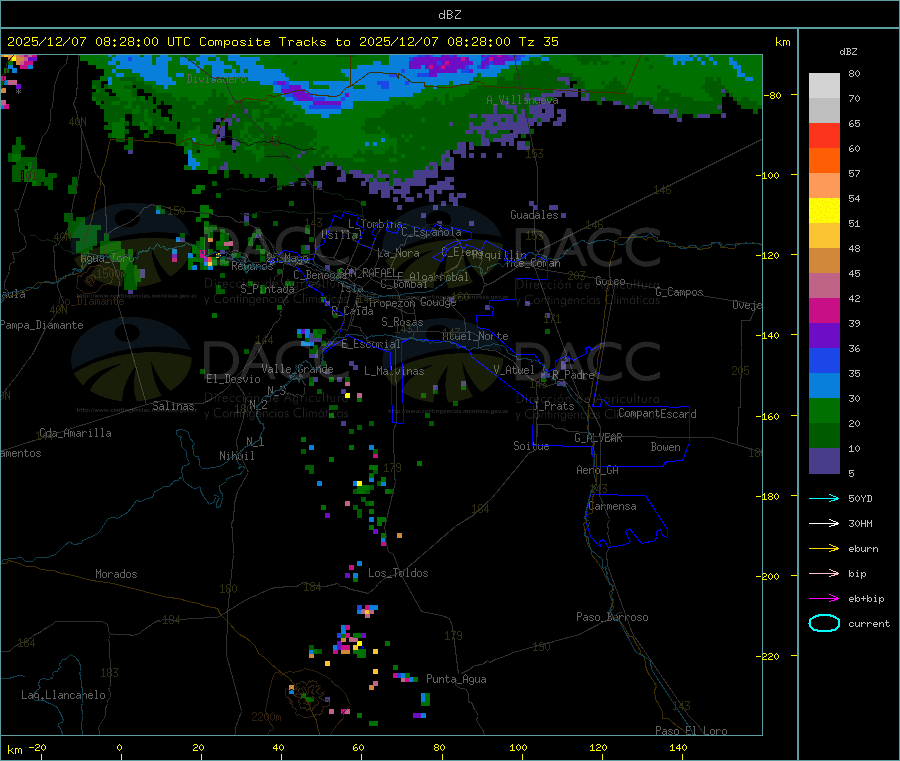The width and height of the screenshot is (900, 761).
Task: Click the '100' tick on bottom axis
Action: [518, 747]
